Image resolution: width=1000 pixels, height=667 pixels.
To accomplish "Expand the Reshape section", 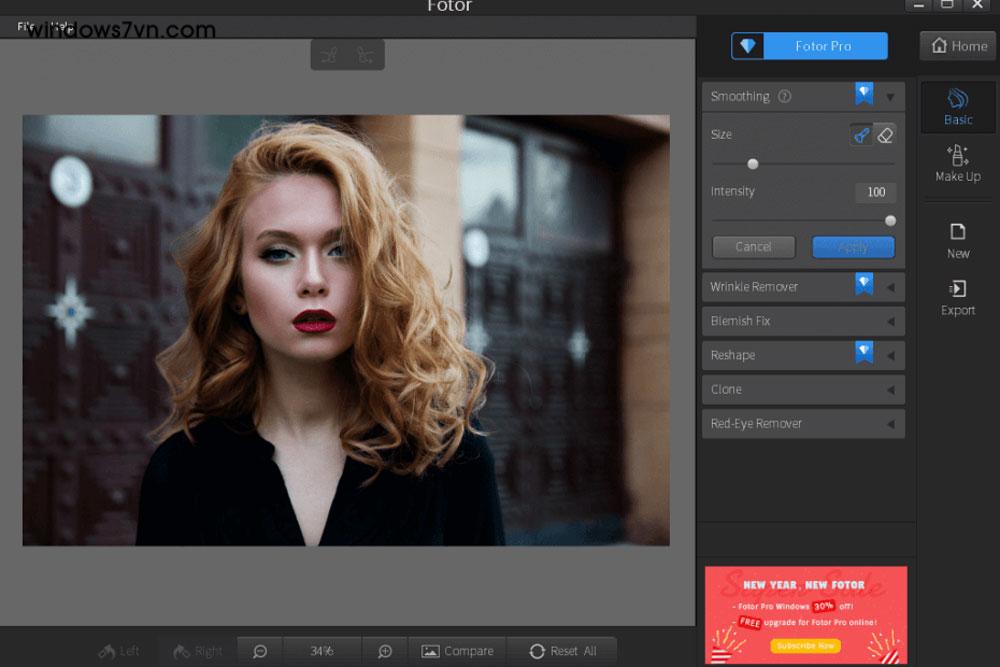I will pos(890,355).
